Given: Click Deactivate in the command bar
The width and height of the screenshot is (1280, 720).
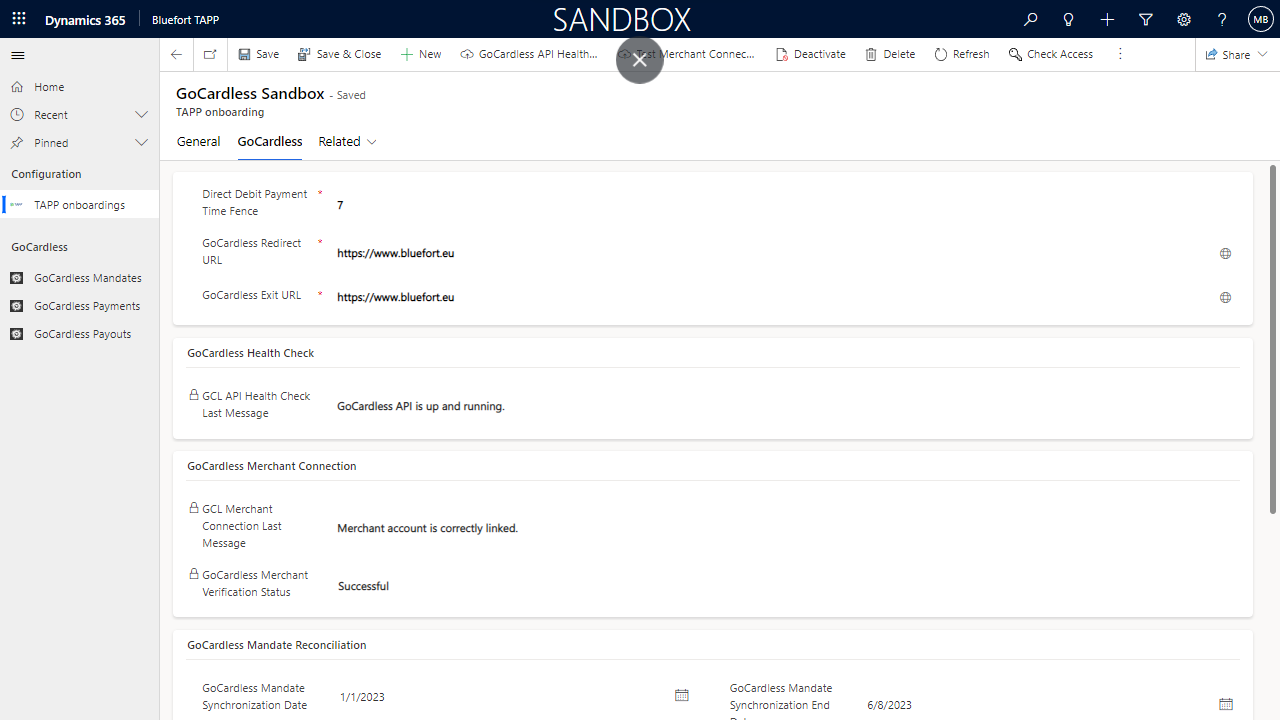Looking at the screenshot, I should (x=811, y=55).
